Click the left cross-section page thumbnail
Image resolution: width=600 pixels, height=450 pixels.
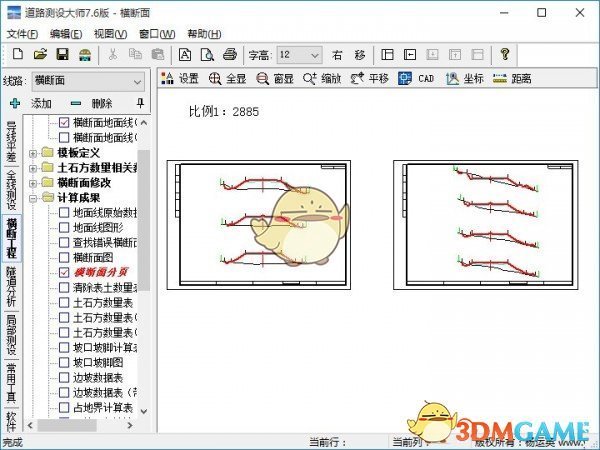click(259, 225)
